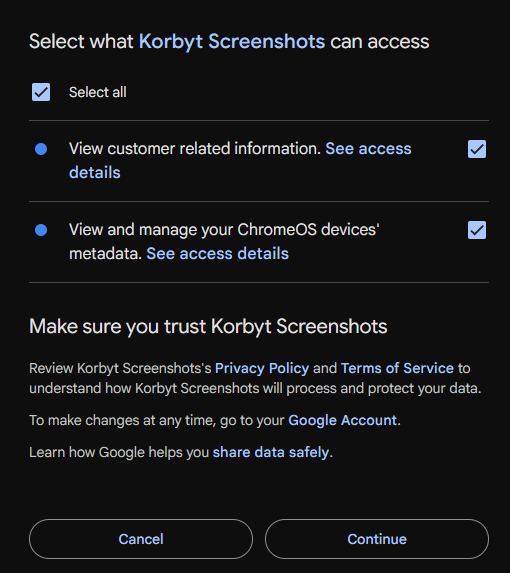
Task: Open the Terms of Service link
Action: tap(397, 368)
